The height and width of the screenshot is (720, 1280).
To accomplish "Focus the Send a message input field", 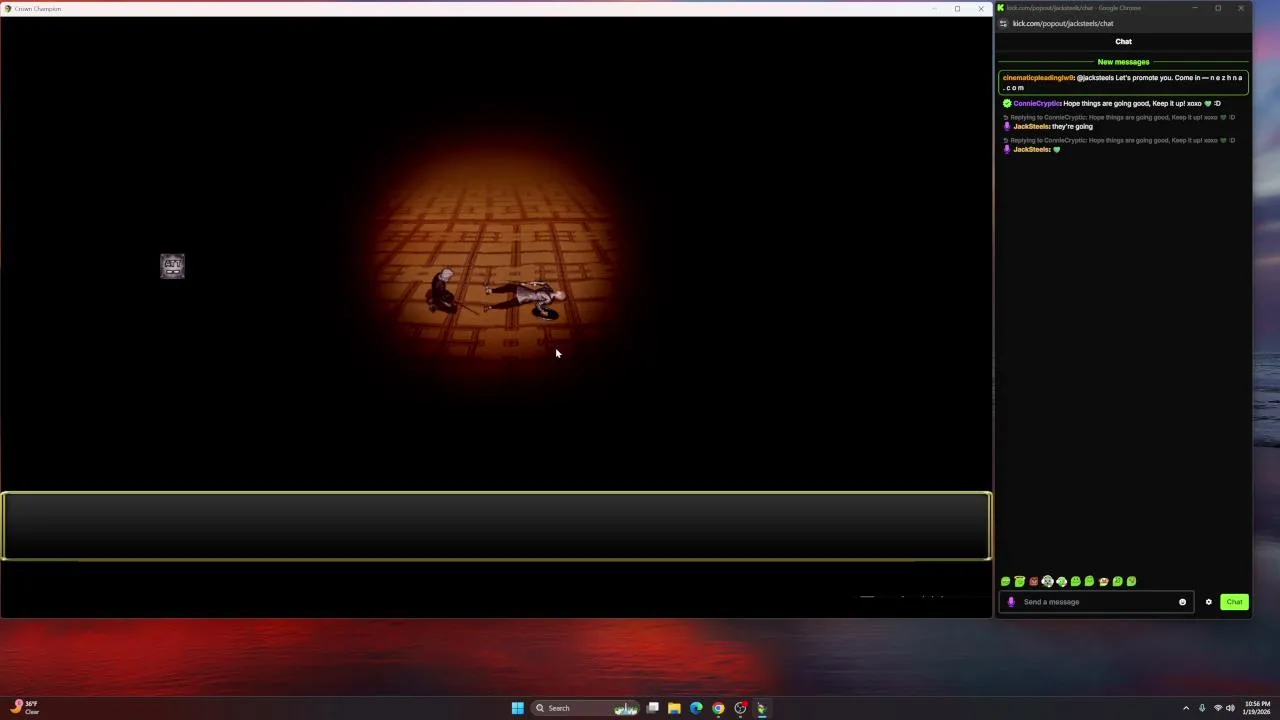I will [x=1098, y=602].
